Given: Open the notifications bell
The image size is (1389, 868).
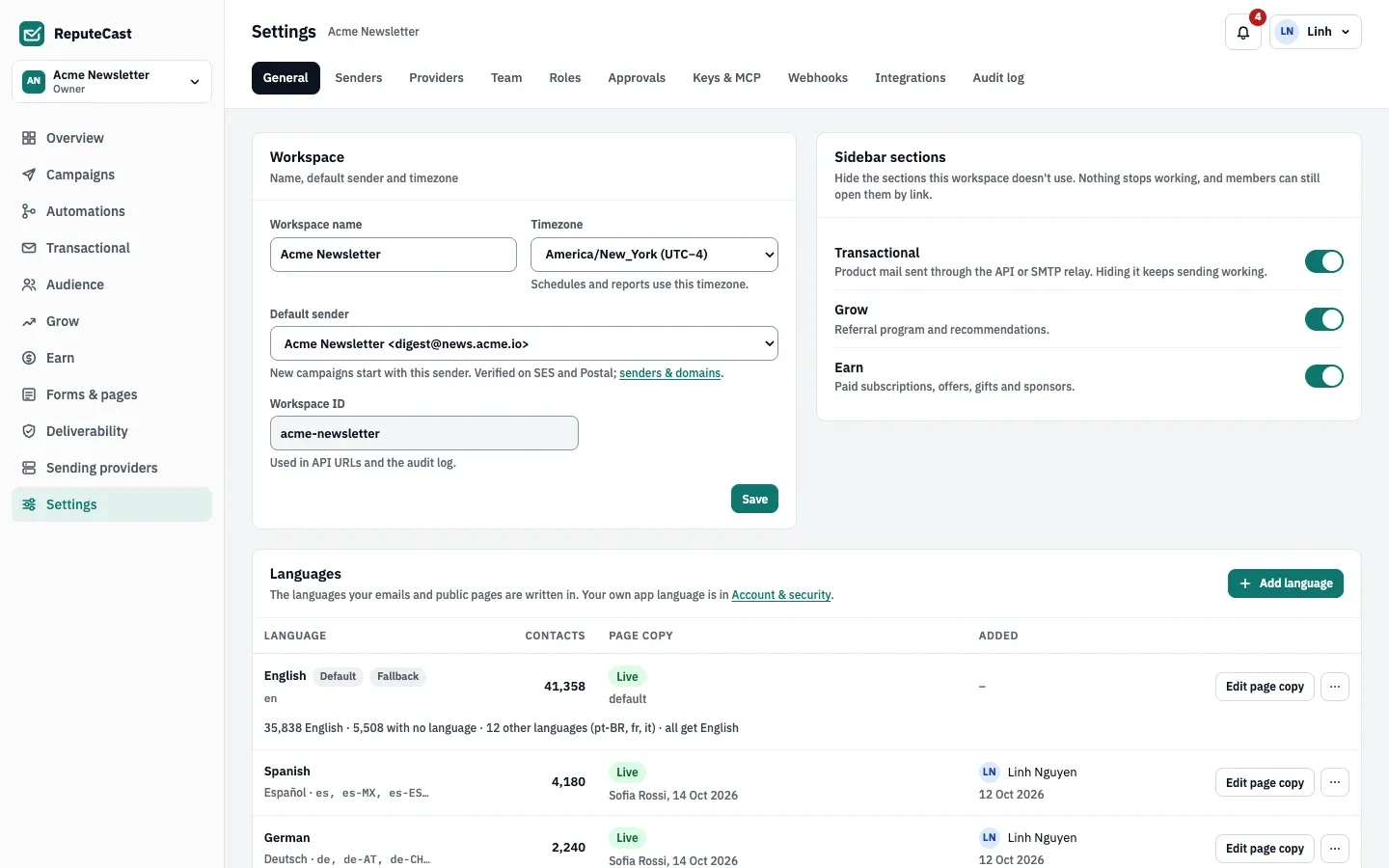Looking at the screenshot, I should (x=1243, y=32).
